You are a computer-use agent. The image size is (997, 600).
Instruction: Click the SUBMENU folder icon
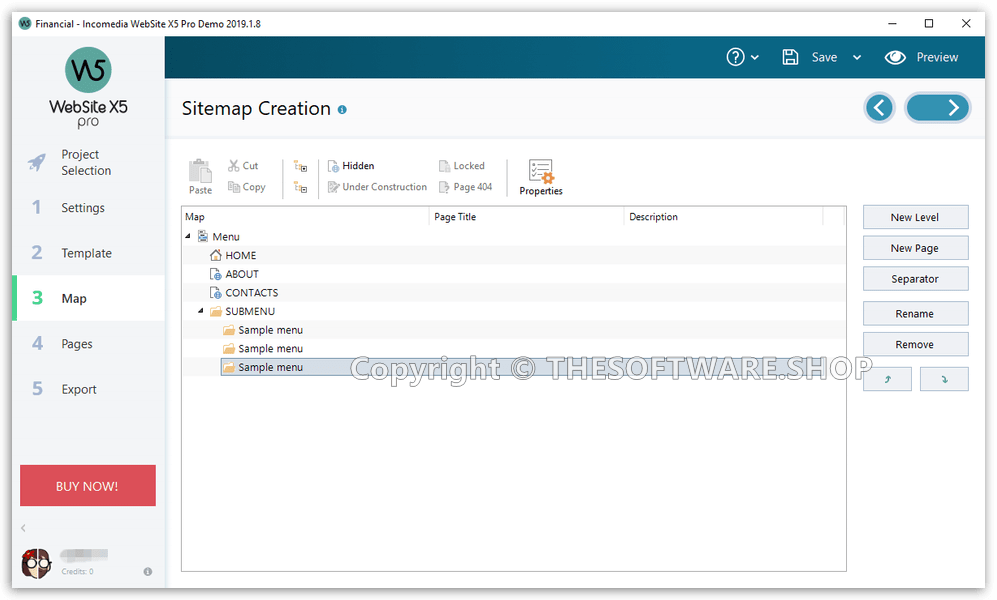click(x=216, y=311)
